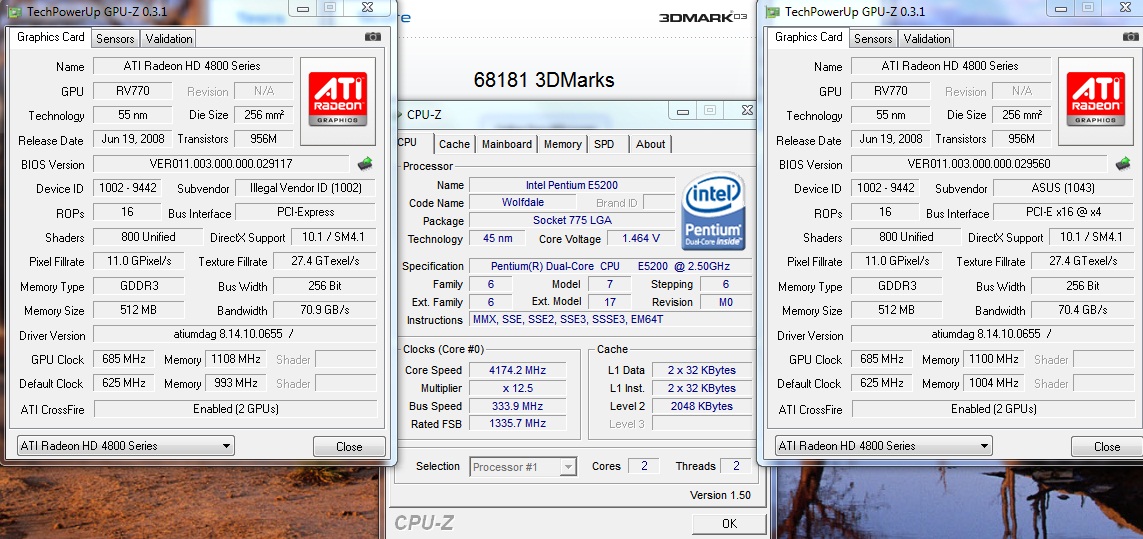Open the Sensors tab in left GPU-Z window

point(115,39)
